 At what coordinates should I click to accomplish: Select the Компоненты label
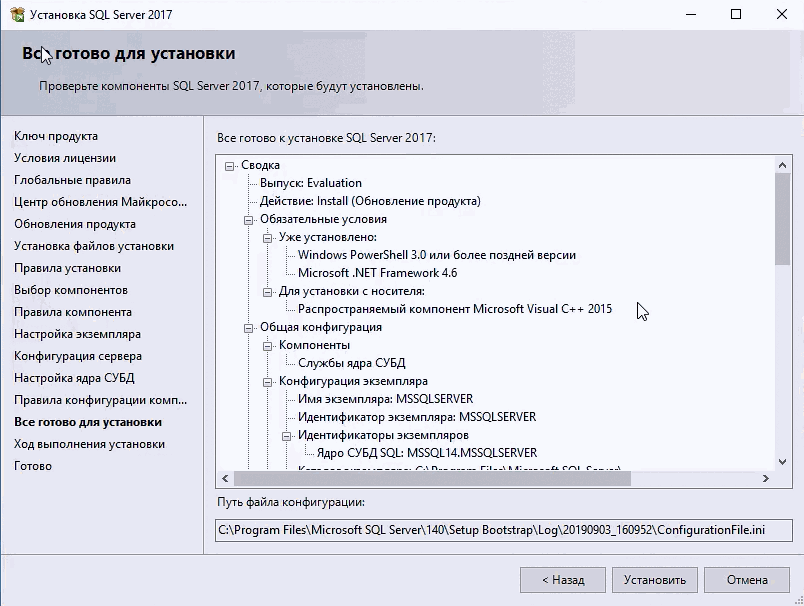coord(314,345)
